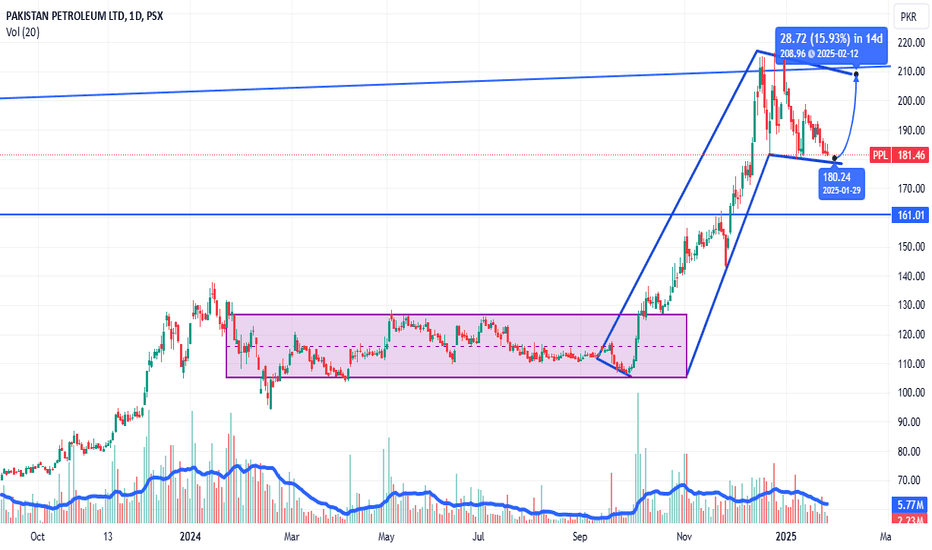Click the 120.00 price axis label
The width and height of the screenshot is (932, 550).
[911, 334]
